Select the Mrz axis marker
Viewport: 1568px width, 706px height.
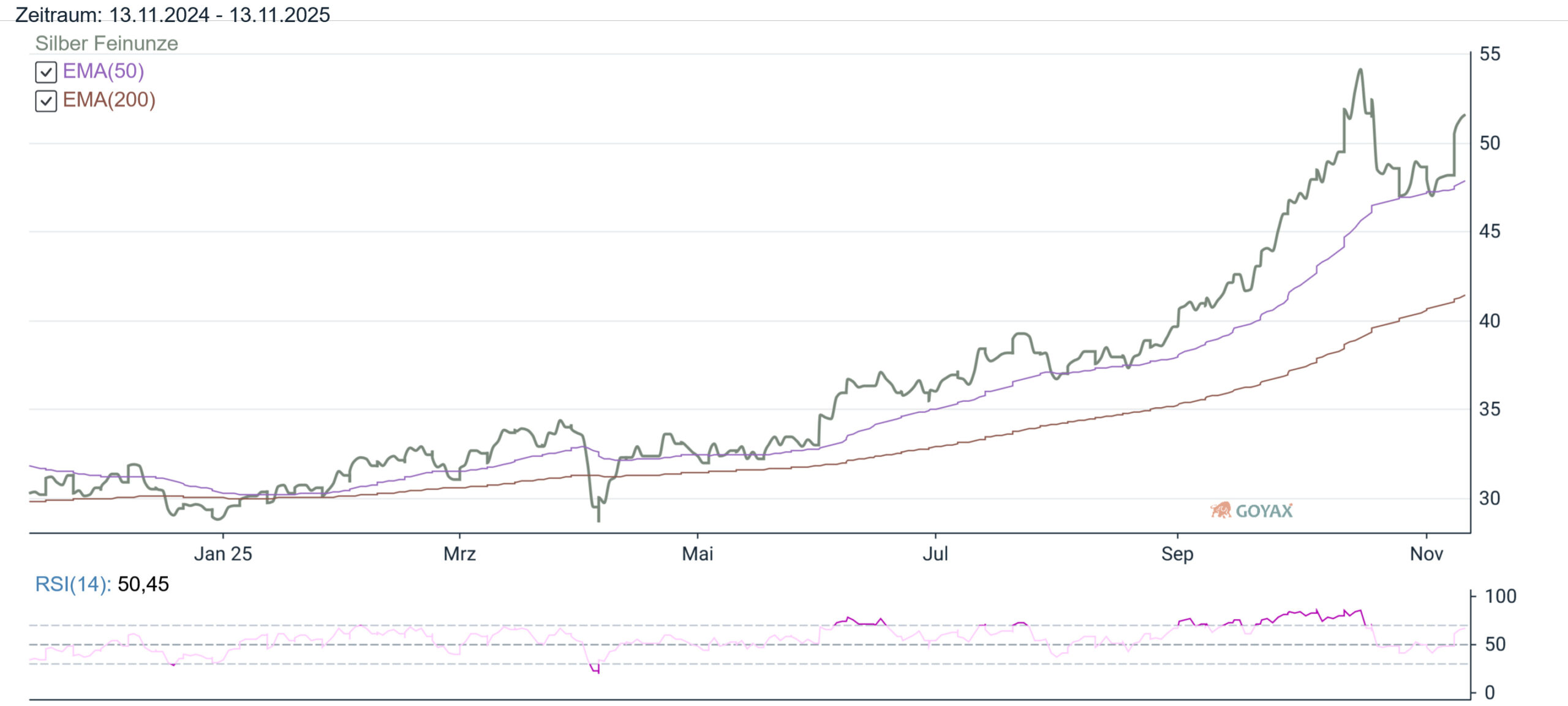click(x=459, y=553)
